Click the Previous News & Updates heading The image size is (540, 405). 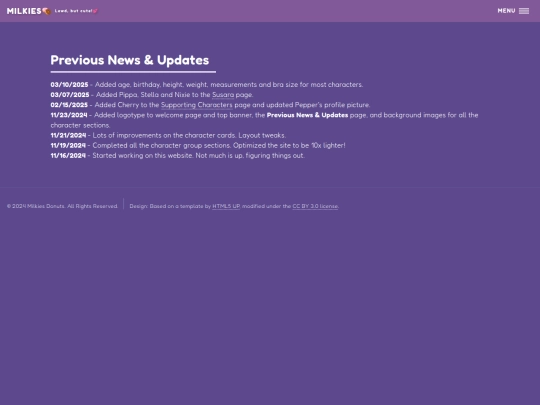click(x=129, y=60)
